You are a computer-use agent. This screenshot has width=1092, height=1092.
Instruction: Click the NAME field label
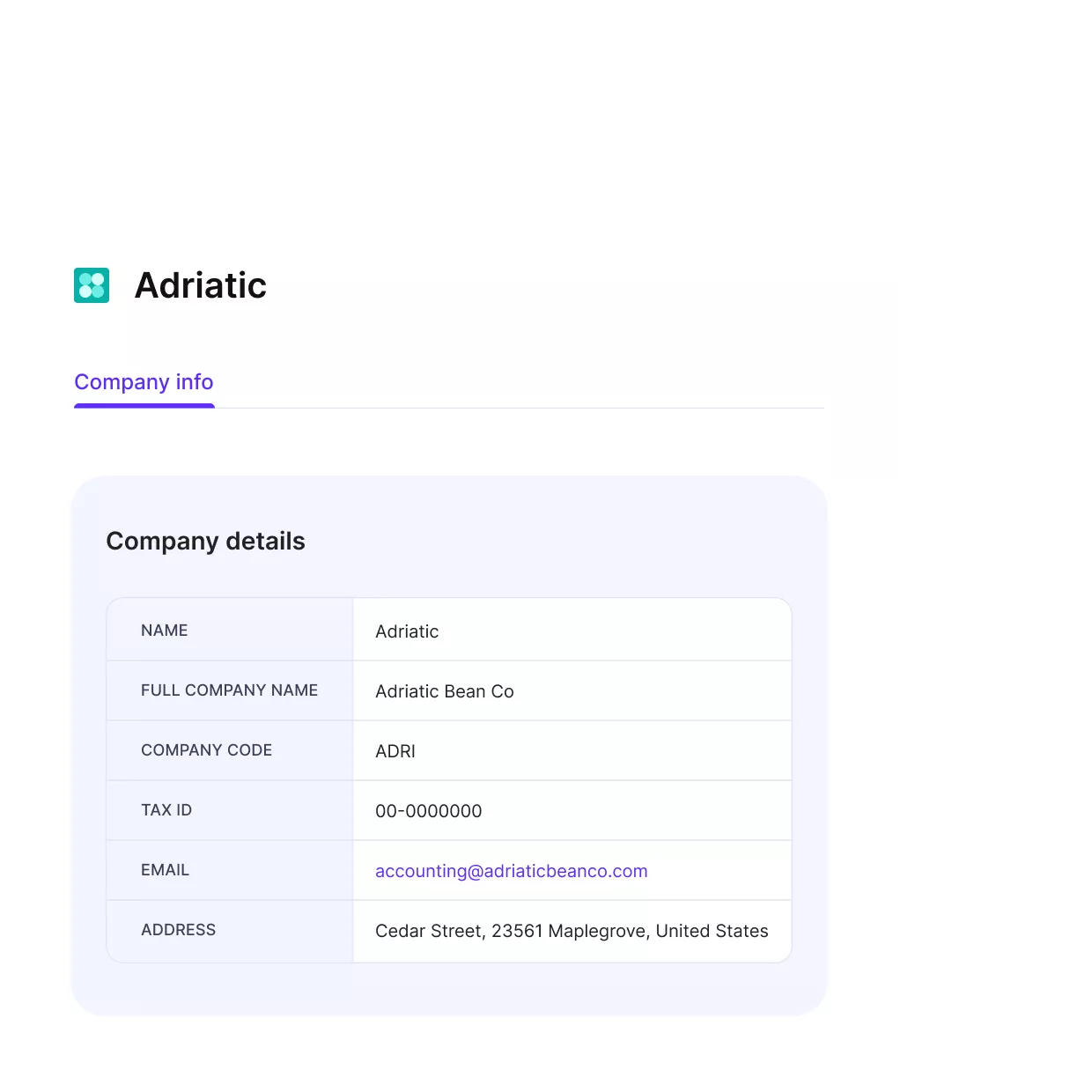point(165,631)
